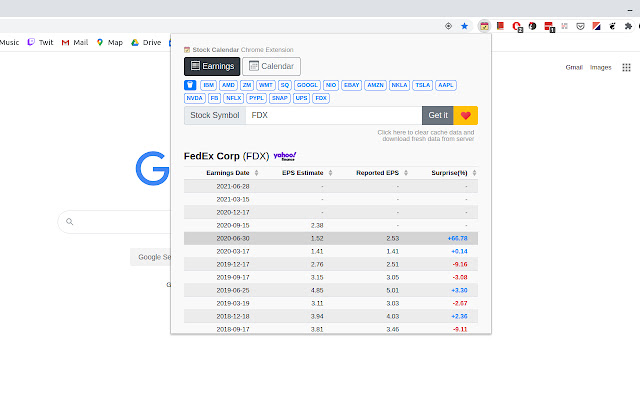Open the black circular lightning extension icon
The height and width of the screenshot is (400, 640).
(x=532, y=26)
